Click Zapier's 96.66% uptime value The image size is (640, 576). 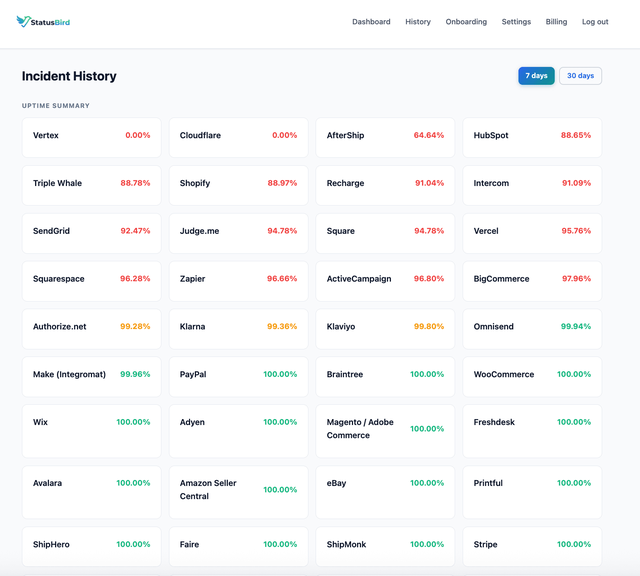click(x=282, y=278)
